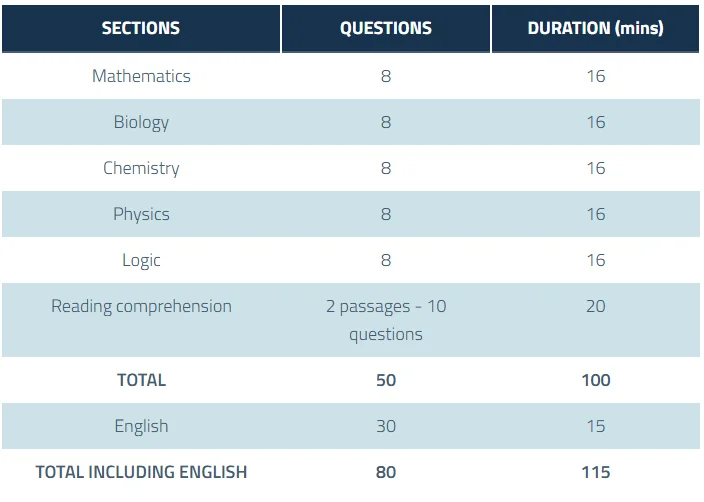Select the English section cell

click(x=141, y=426)
